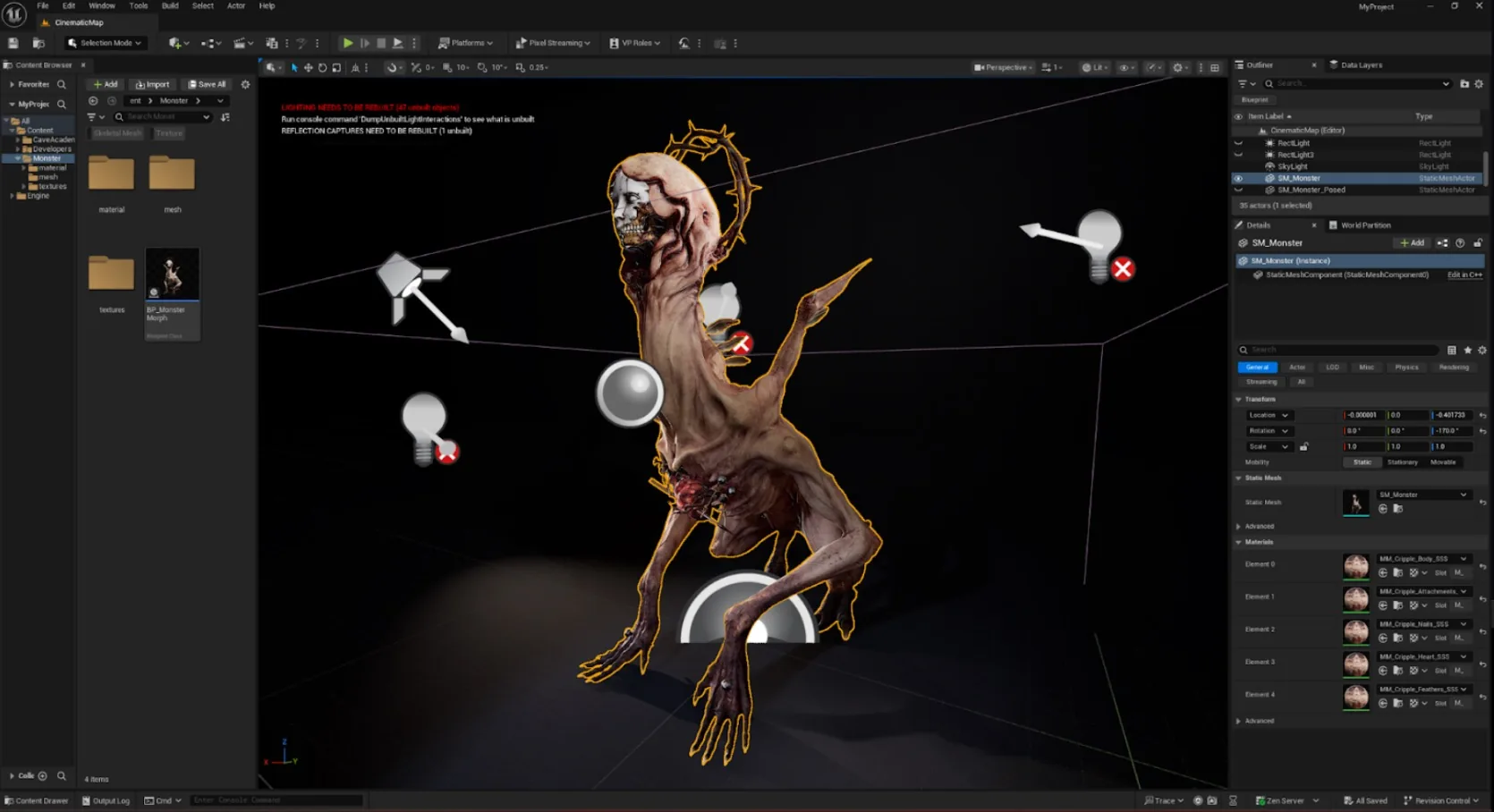The height and width of the screenshot is (812, 1494).
Task: Collapse the Materials section
Action: point(1239,542)
